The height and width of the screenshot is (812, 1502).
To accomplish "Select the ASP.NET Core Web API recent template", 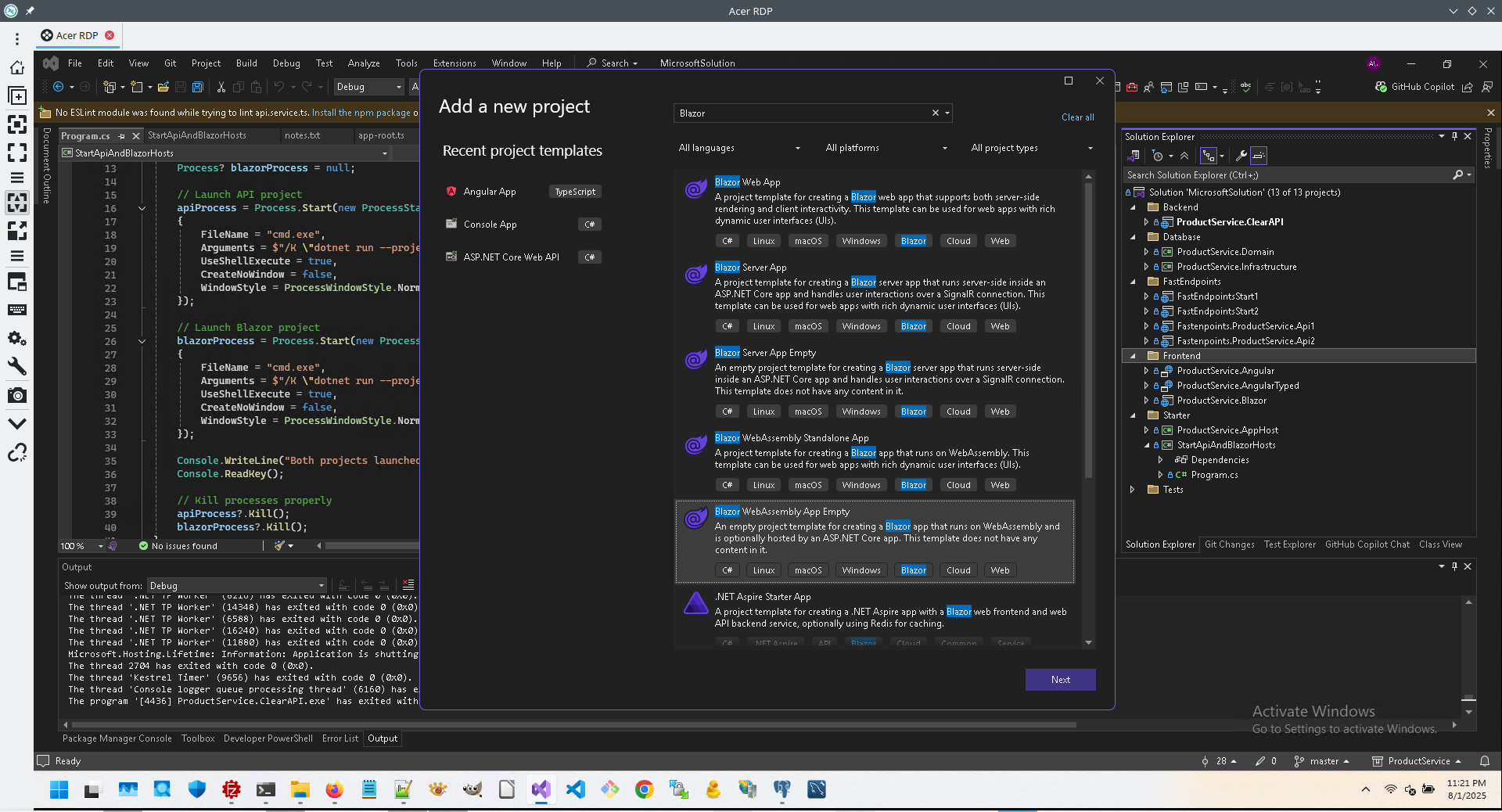I will click(x=523, y=257).
